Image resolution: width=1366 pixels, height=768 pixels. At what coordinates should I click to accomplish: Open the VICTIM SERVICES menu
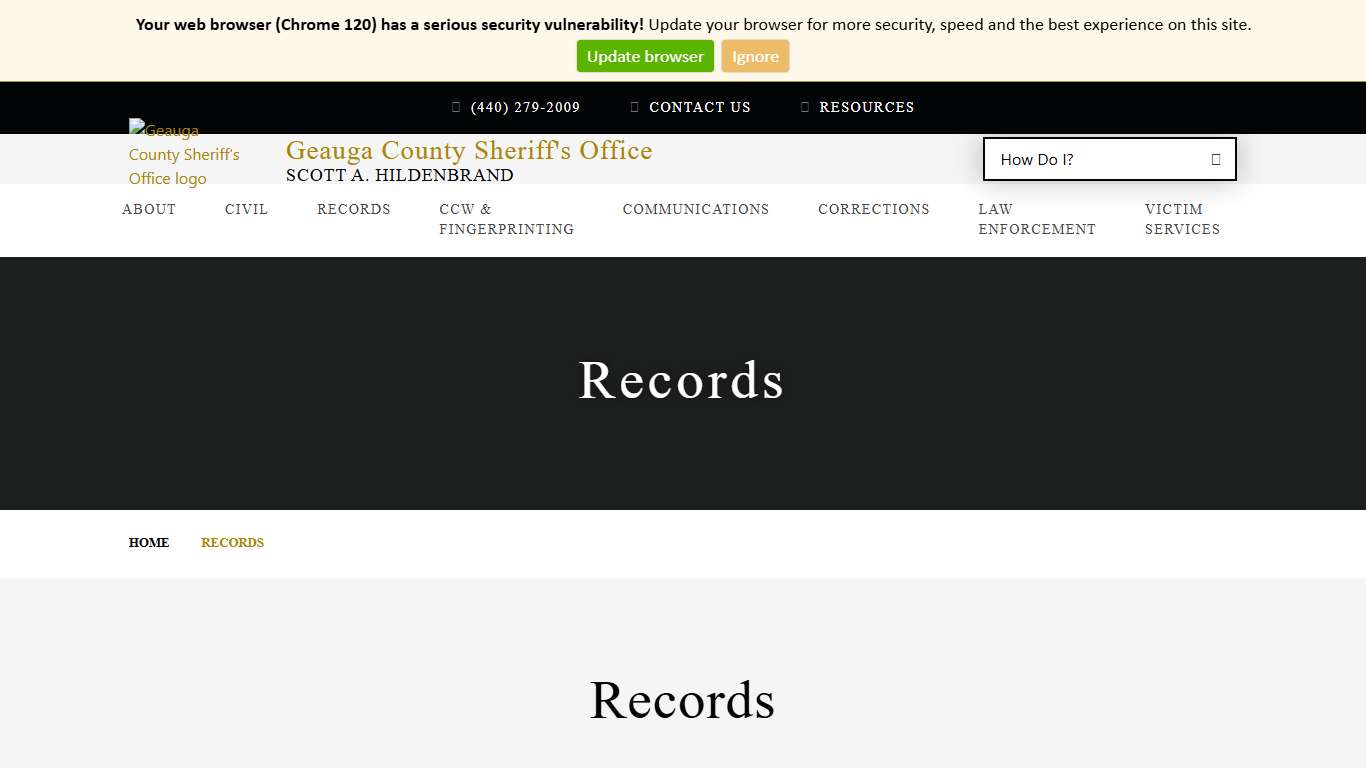tap(1182, 219)
